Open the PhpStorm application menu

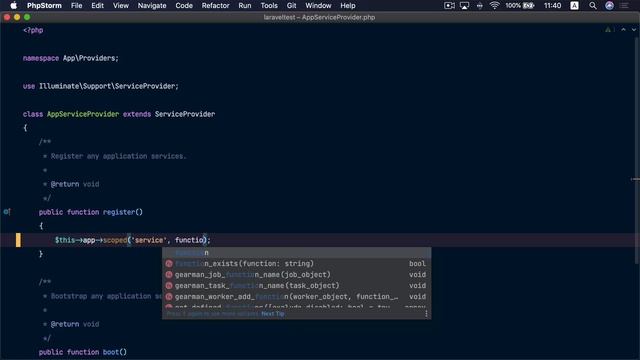(44, 6)
